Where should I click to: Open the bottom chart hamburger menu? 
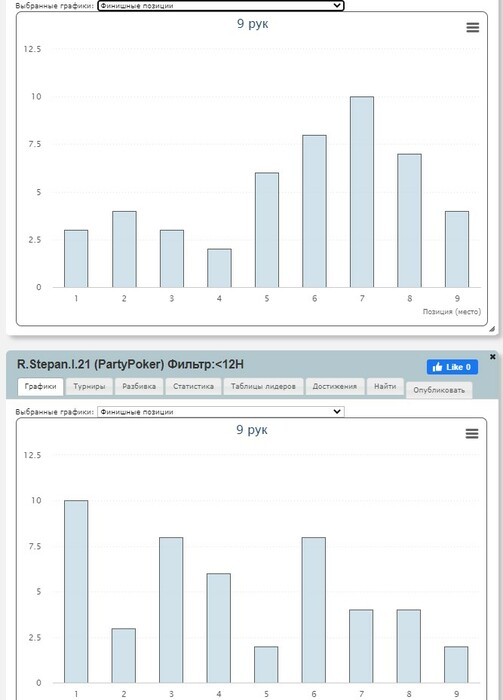point(472,433)
